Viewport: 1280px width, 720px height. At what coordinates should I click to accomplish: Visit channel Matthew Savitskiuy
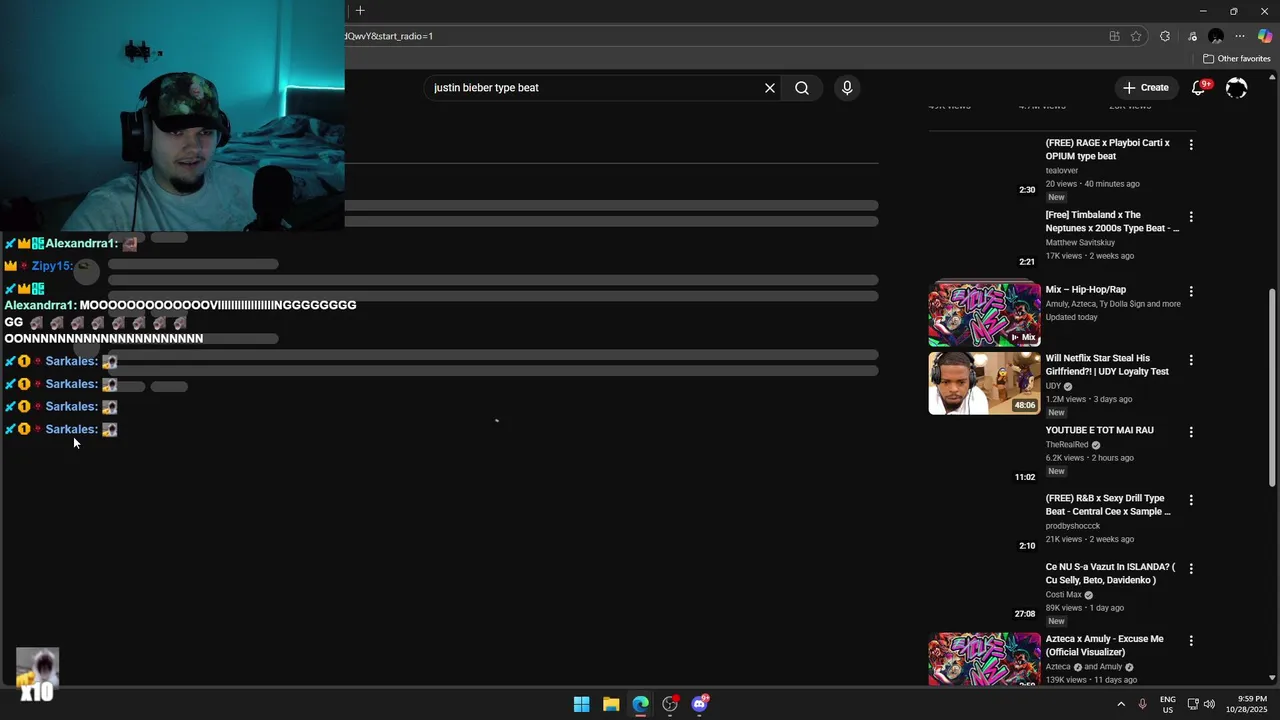pyautogui.click(x=1079, y=243)
